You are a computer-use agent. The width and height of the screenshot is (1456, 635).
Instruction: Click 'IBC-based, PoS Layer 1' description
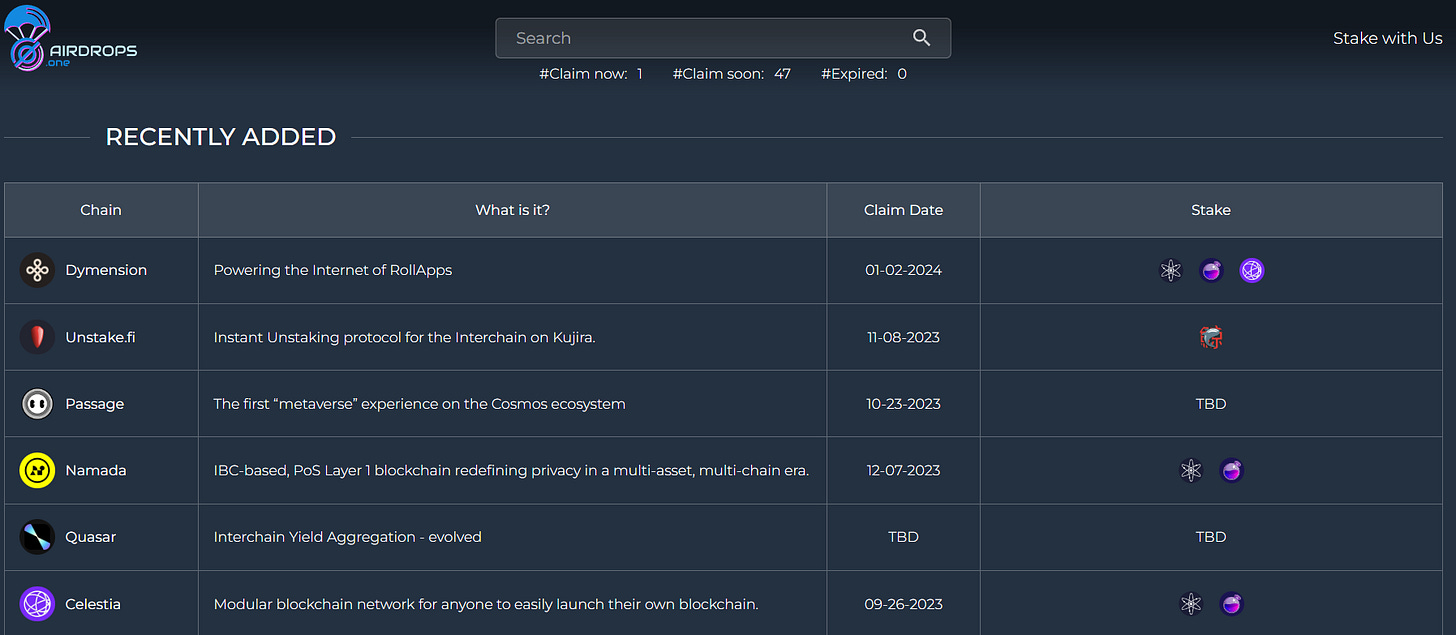pyautogui.click(x=511, y=470)
